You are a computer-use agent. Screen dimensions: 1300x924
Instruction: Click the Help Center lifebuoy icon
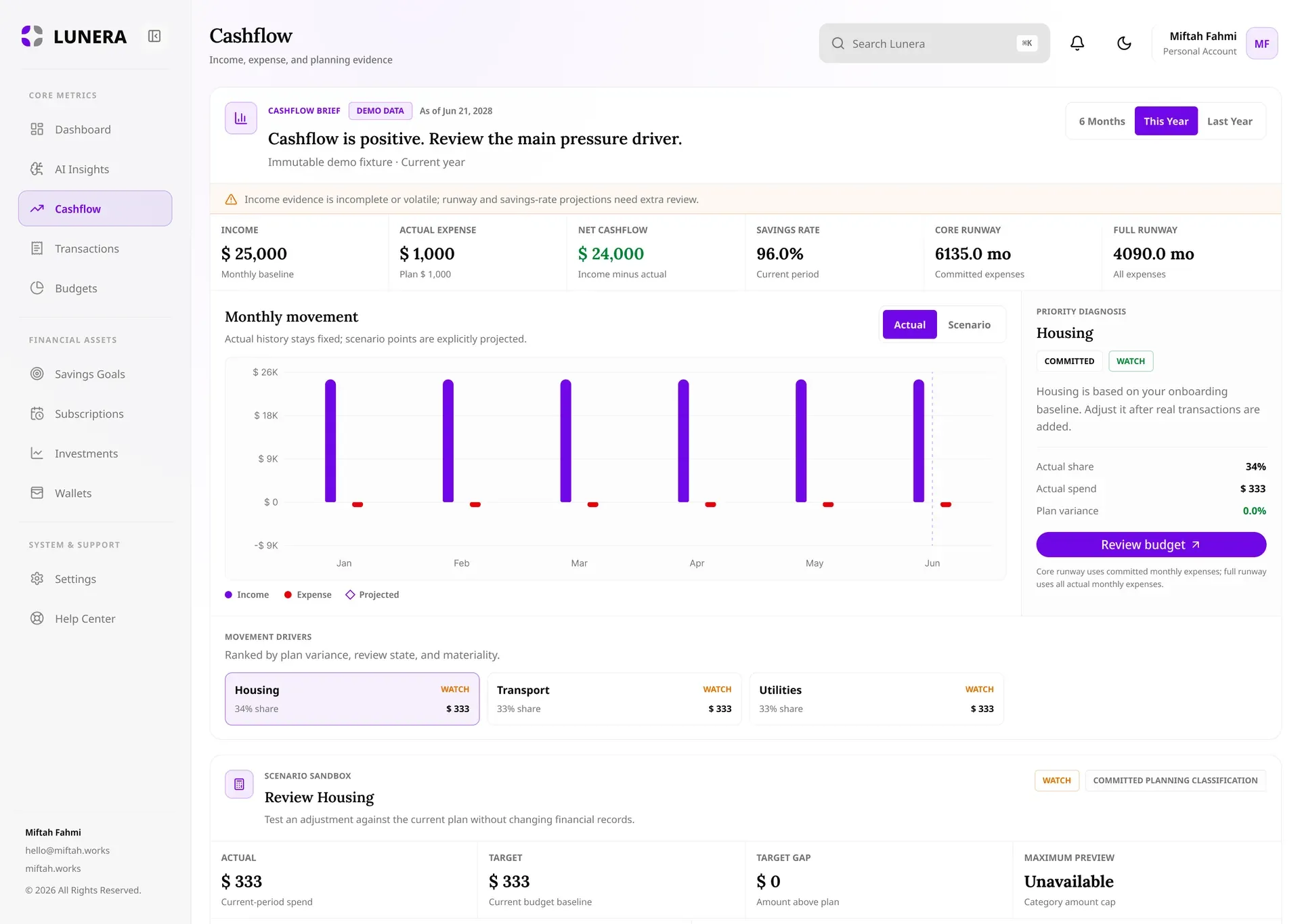(37, 618)
